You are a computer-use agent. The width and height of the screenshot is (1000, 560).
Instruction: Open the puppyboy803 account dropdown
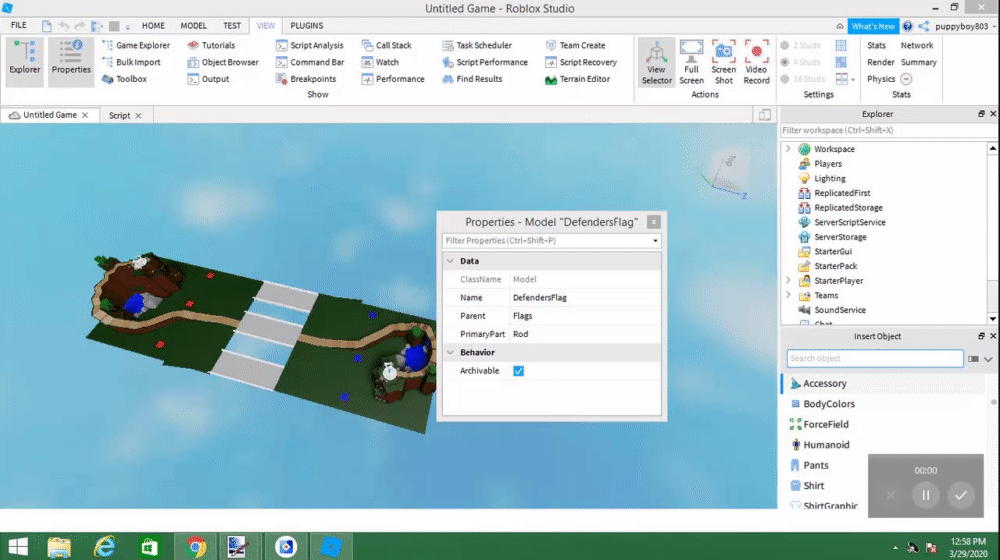pyautogui.click(x=964, y=26)
